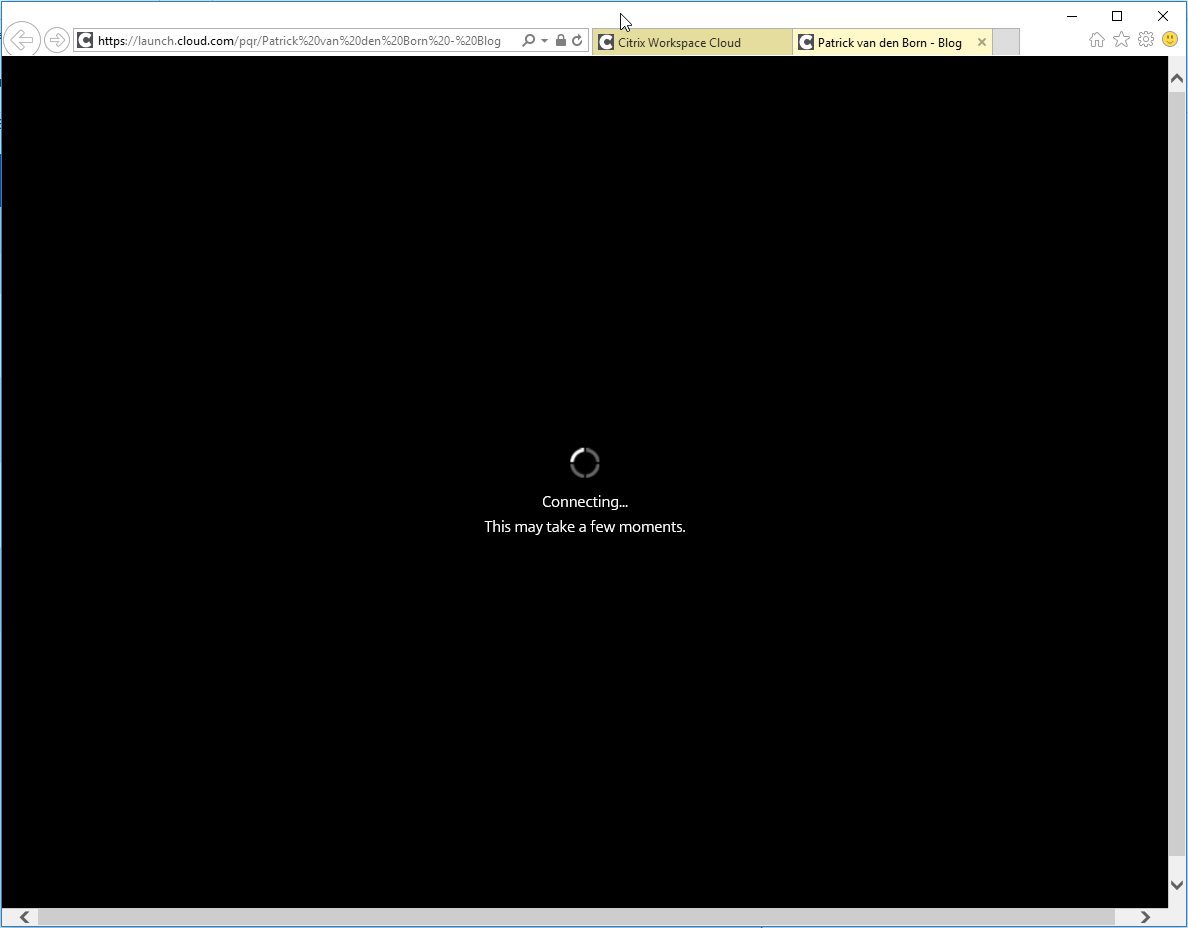Click the browser forward arrow button
Viewport: 1188px width, 928px height.
tap(57, 40)
